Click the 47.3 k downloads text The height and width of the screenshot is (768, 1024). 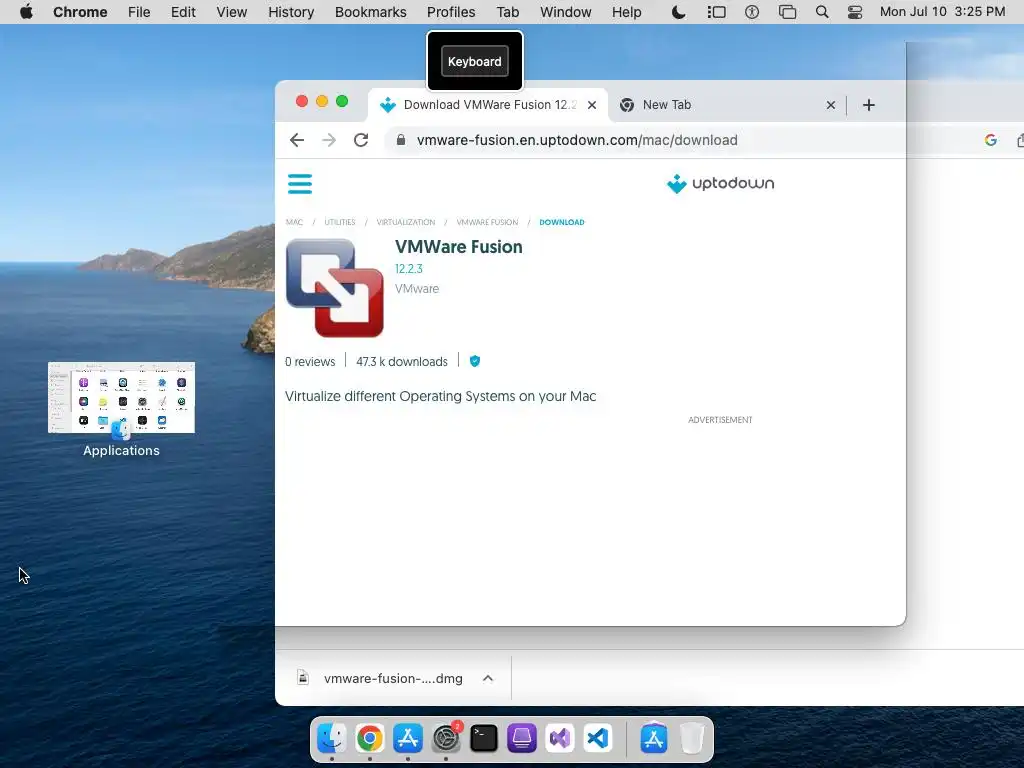coord(402,362)
